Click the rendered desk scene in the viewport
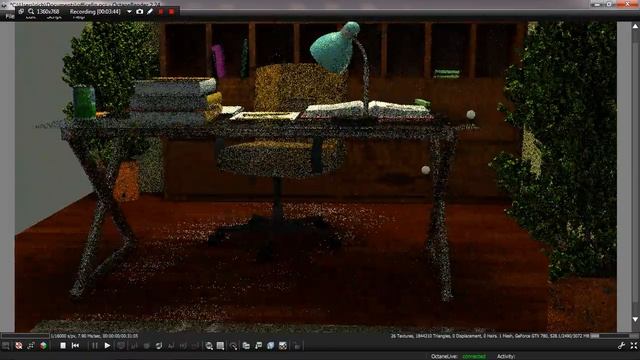 pyautogui.click(x=316, y=177)
